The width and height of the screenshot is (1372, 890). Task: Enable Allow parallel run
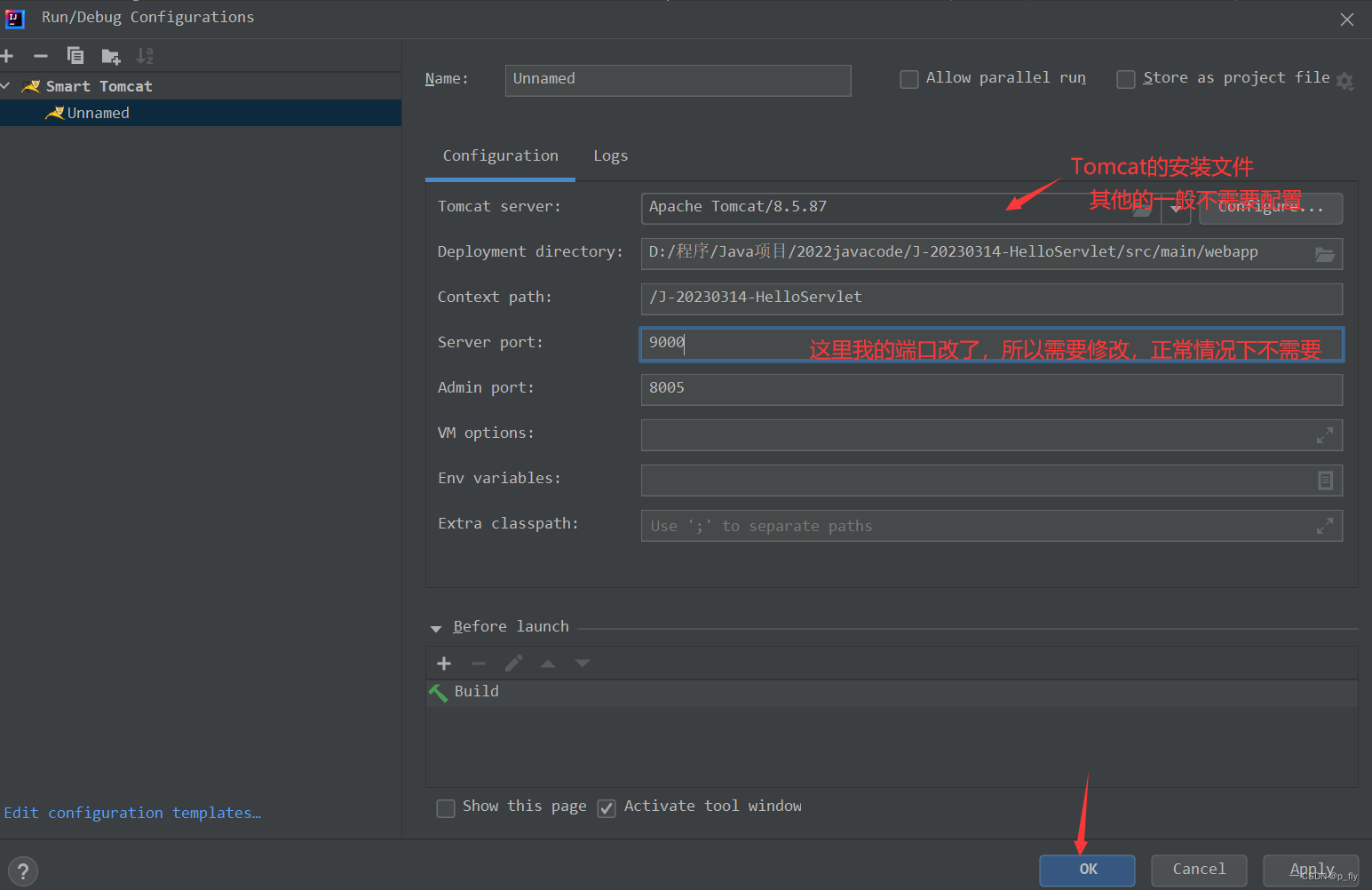909,80
